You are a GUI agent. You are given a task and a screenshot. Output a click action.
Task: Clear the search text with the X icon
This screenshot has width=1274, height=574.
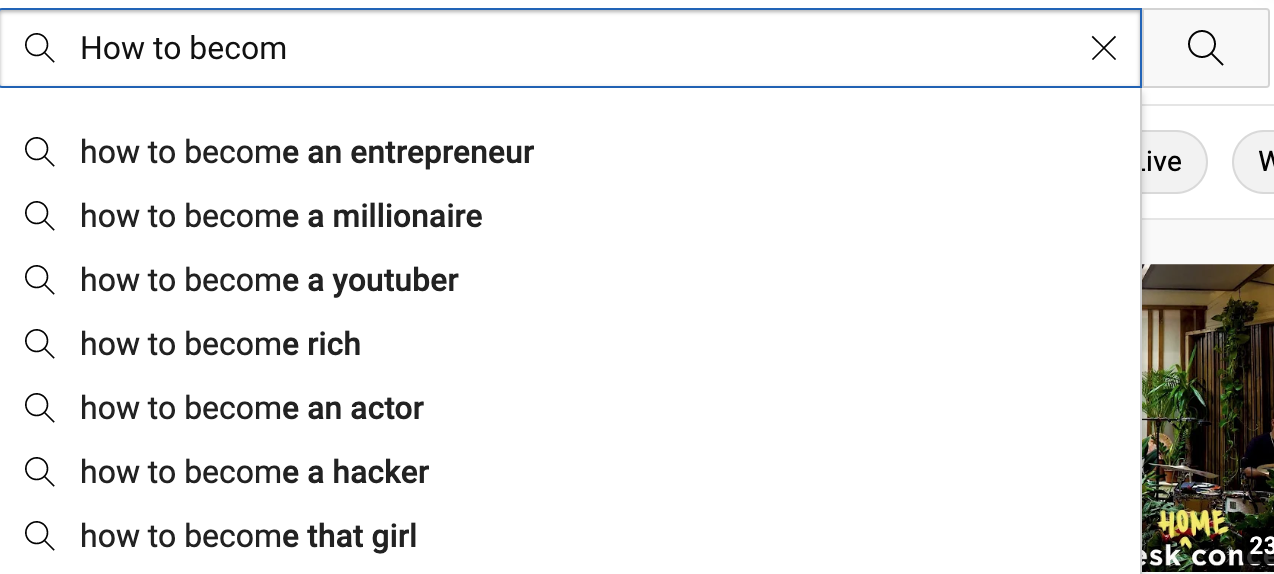1103,48
